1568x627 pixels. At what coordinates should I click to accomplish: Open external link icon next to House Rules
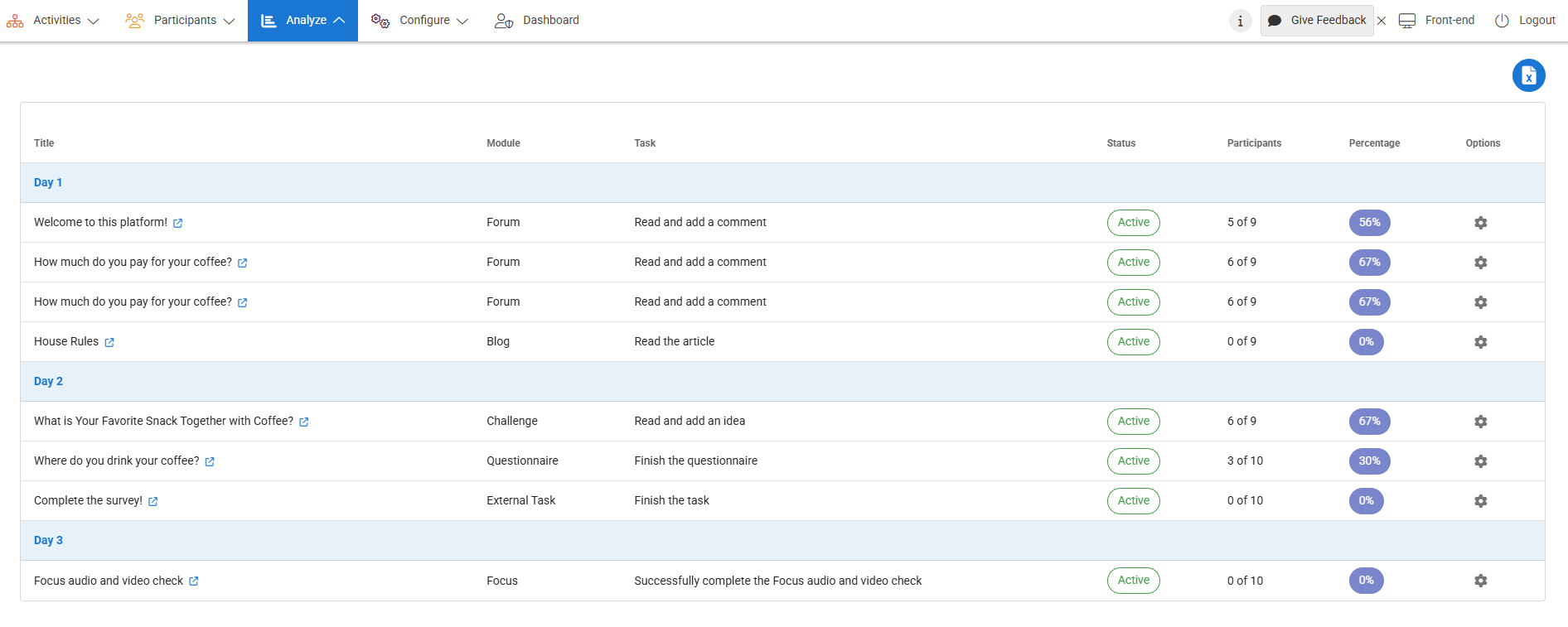pos(109,342)
